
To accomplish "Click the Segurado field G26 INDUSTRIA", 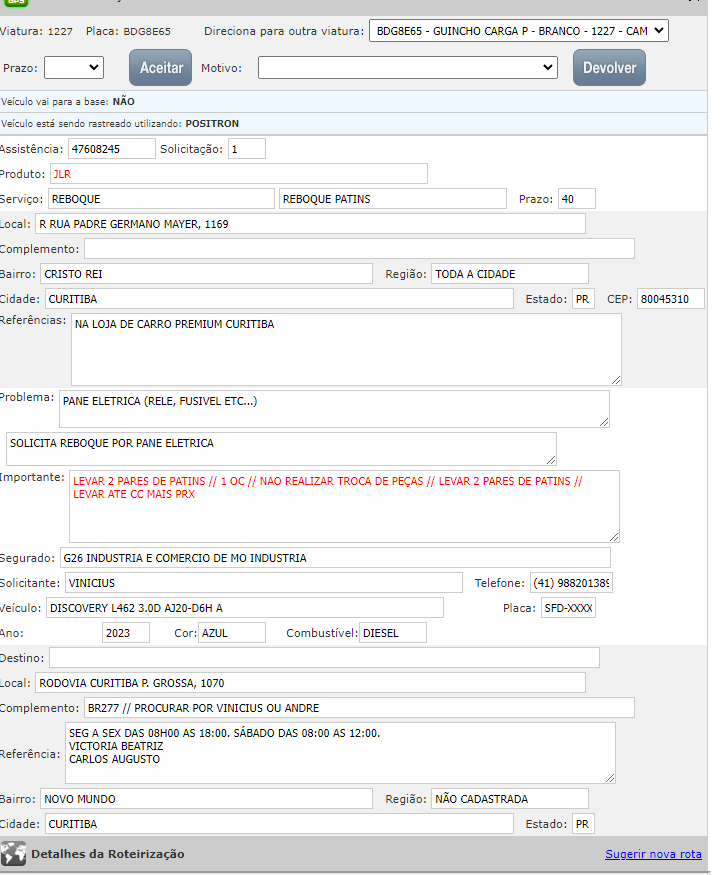I will tap(335, 558).
